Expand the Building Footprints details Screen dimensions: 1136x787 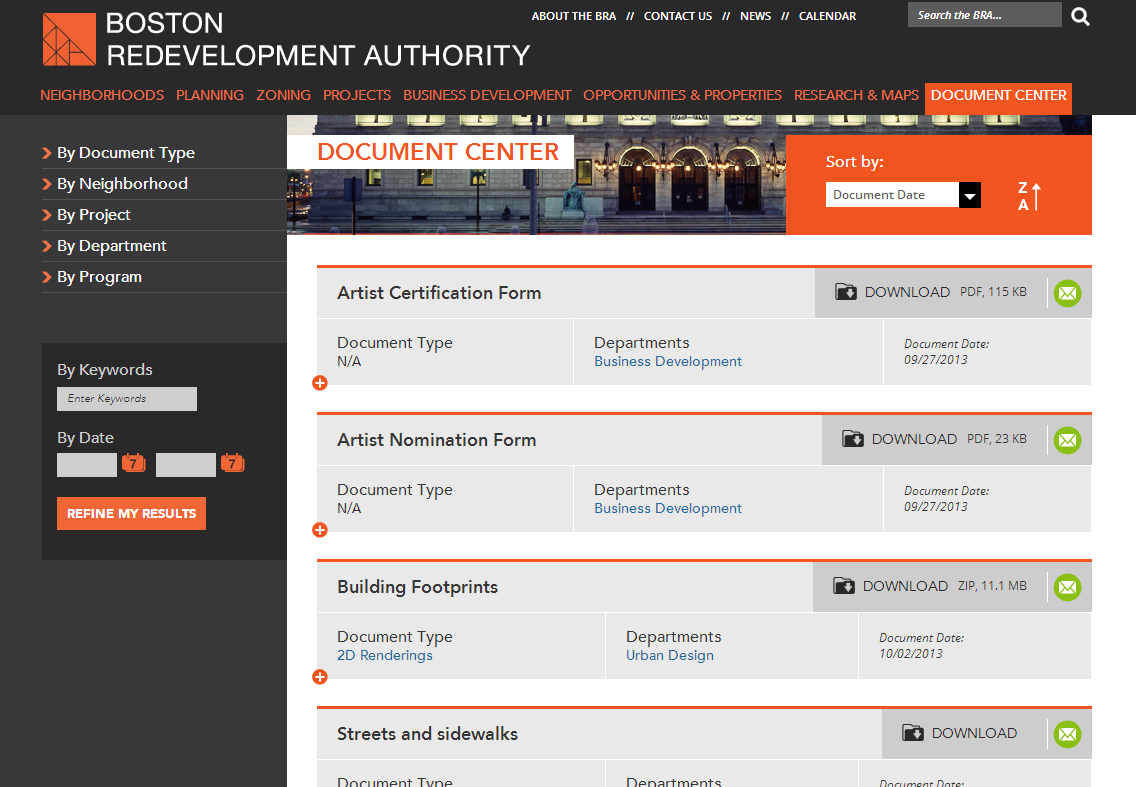[320, 677]
